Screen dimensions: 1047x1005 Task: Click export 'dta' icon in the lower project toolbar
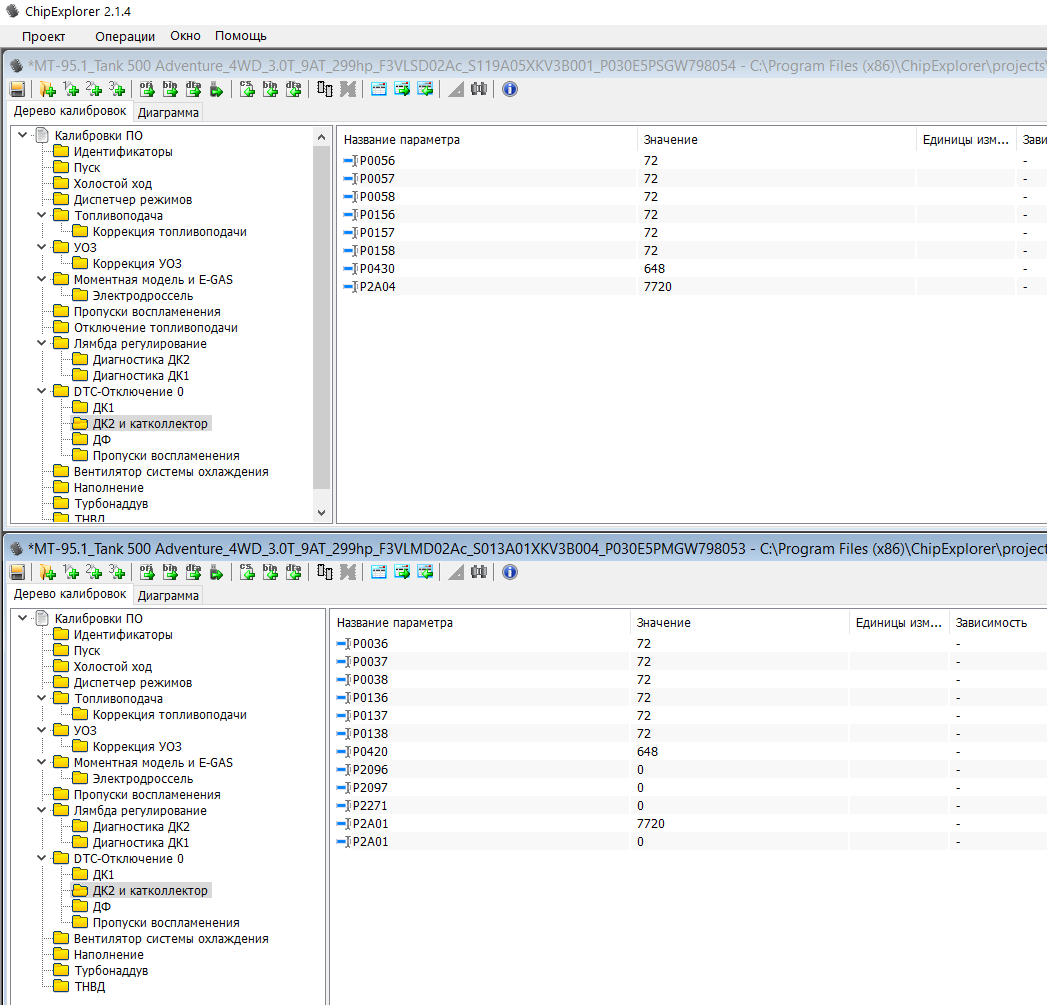point(193,572)
